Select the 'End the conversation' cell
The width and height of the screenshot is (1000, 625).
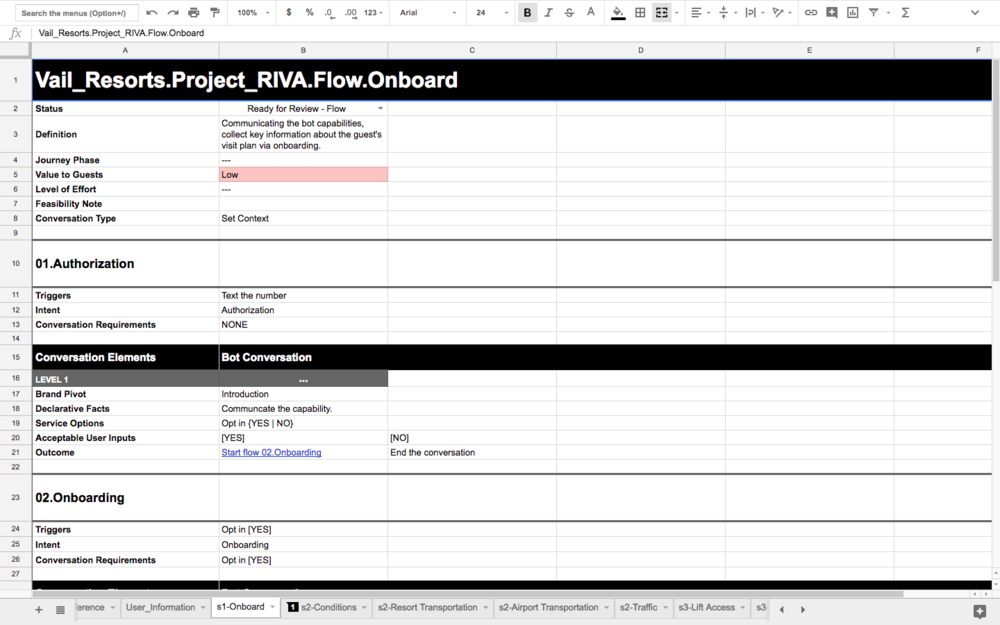point(472,452)
